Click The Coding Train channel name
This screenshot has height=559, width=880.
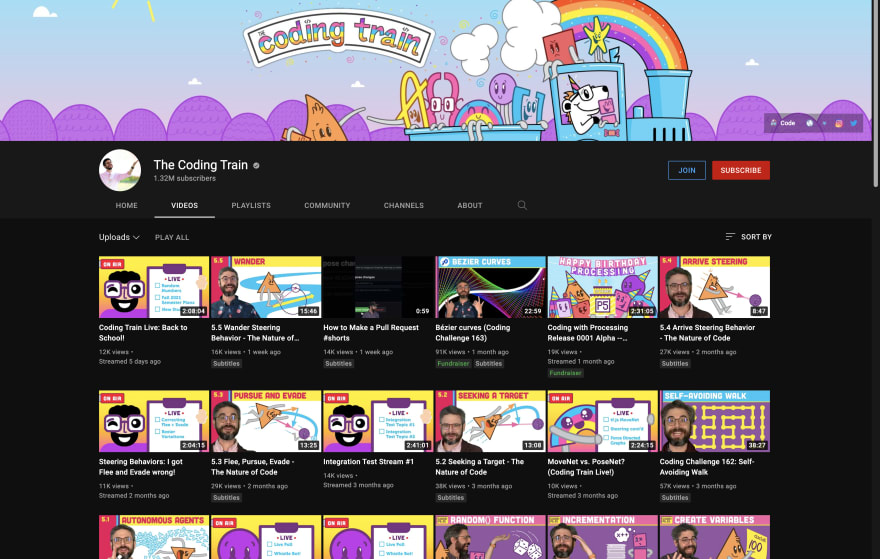[x=201, y=165]
